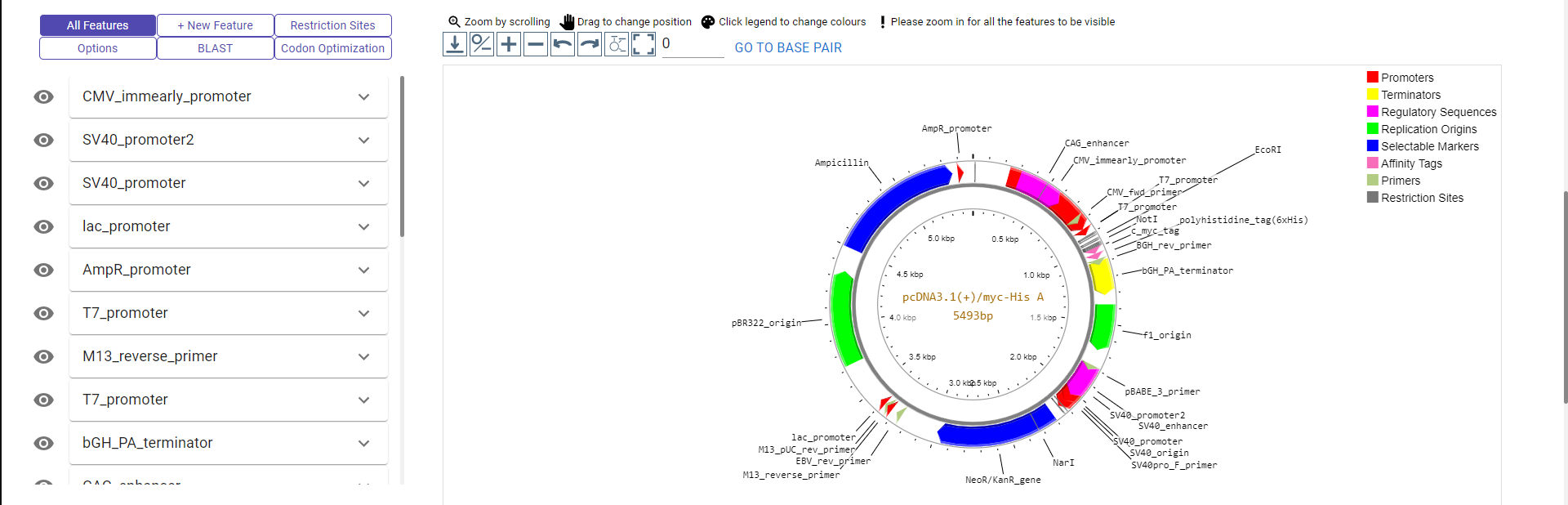
Task: Click the label layout icon beside fullscreen
Action: (617, 44)
